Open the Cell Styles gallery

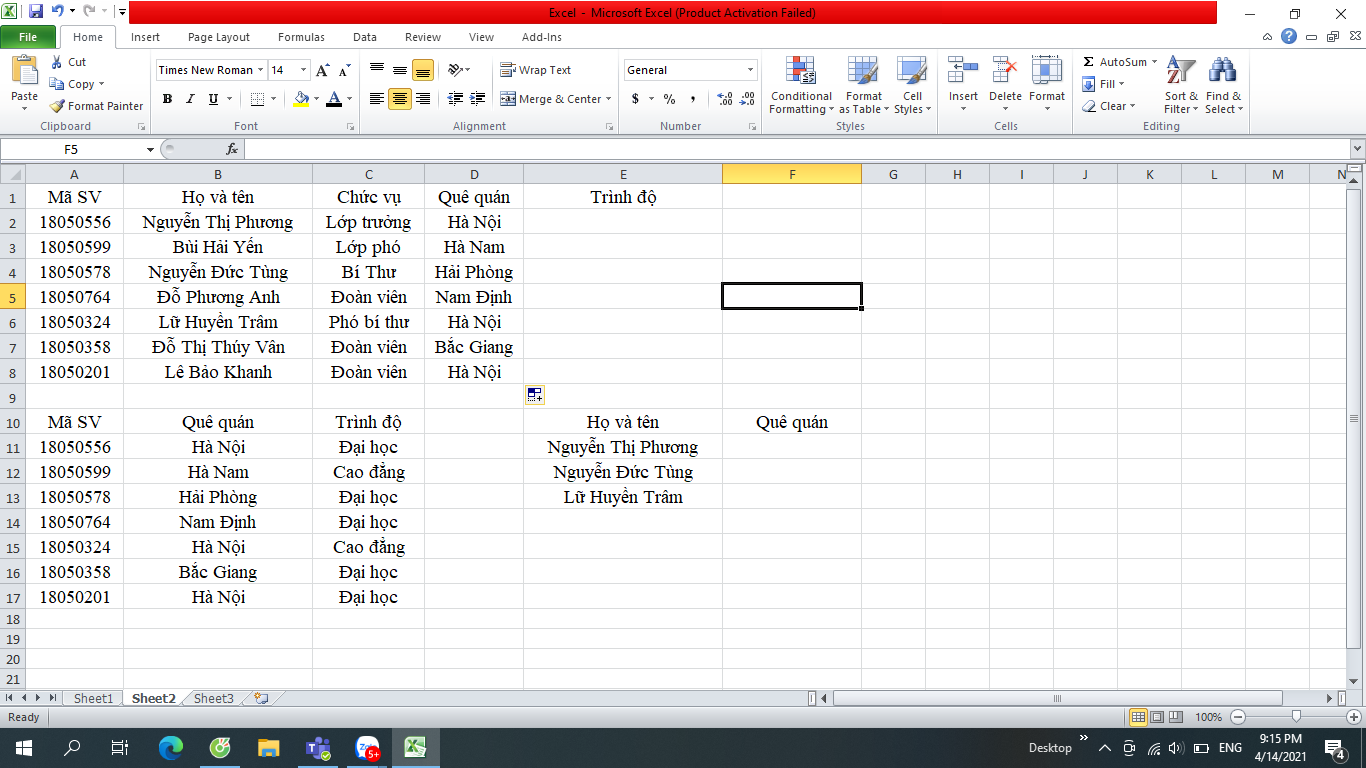click(911, 86)
